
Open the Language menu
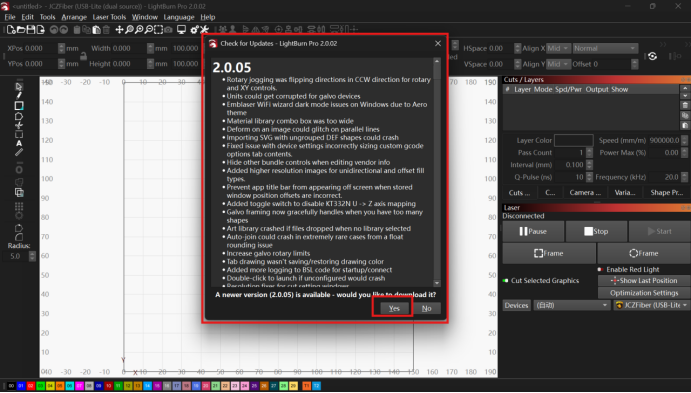pos(178,17)
